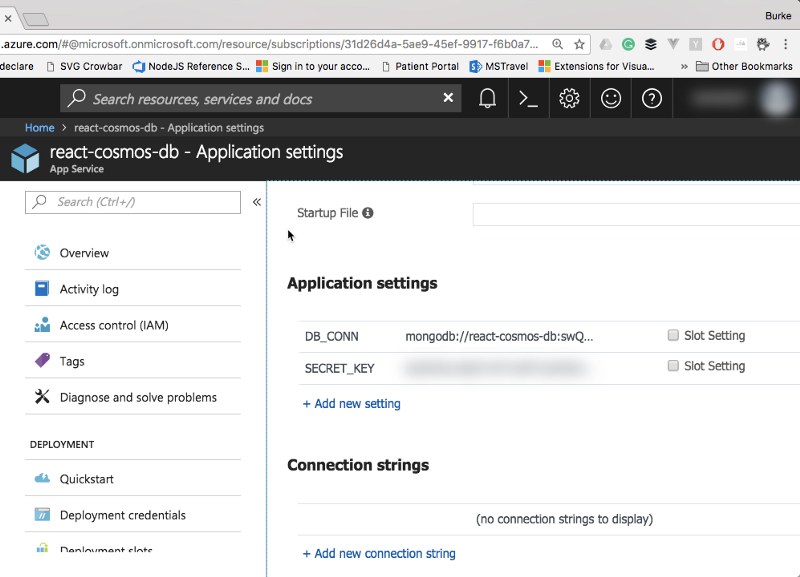Open portal settings gear icon
The width and height of the screenshot is (800, 577).
(x=569, y=98)
